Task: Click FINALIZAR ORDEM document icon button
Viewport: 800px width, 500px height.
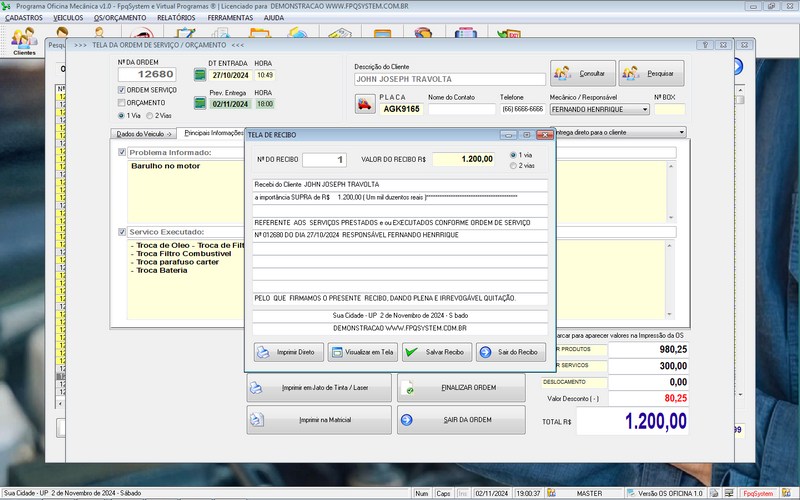Action: pos(461,388)
